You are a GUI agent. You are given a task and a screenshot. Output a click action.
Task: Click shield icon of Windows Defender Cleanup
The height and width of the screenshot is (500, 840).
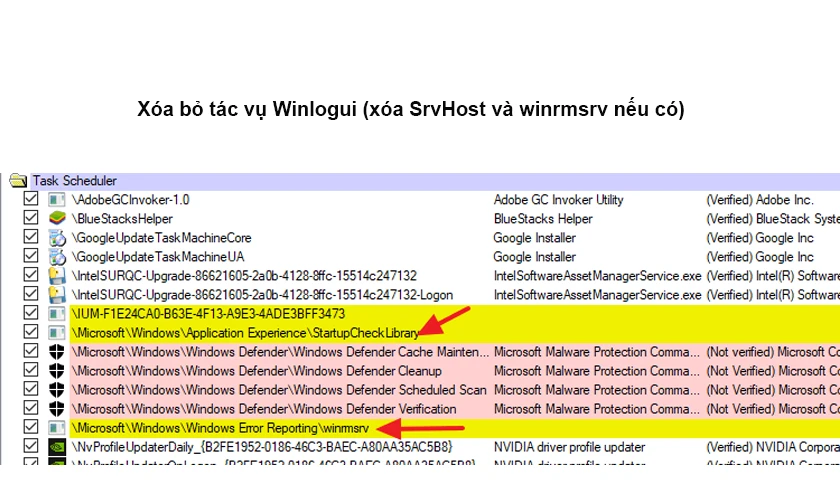(x=56, y=371)
